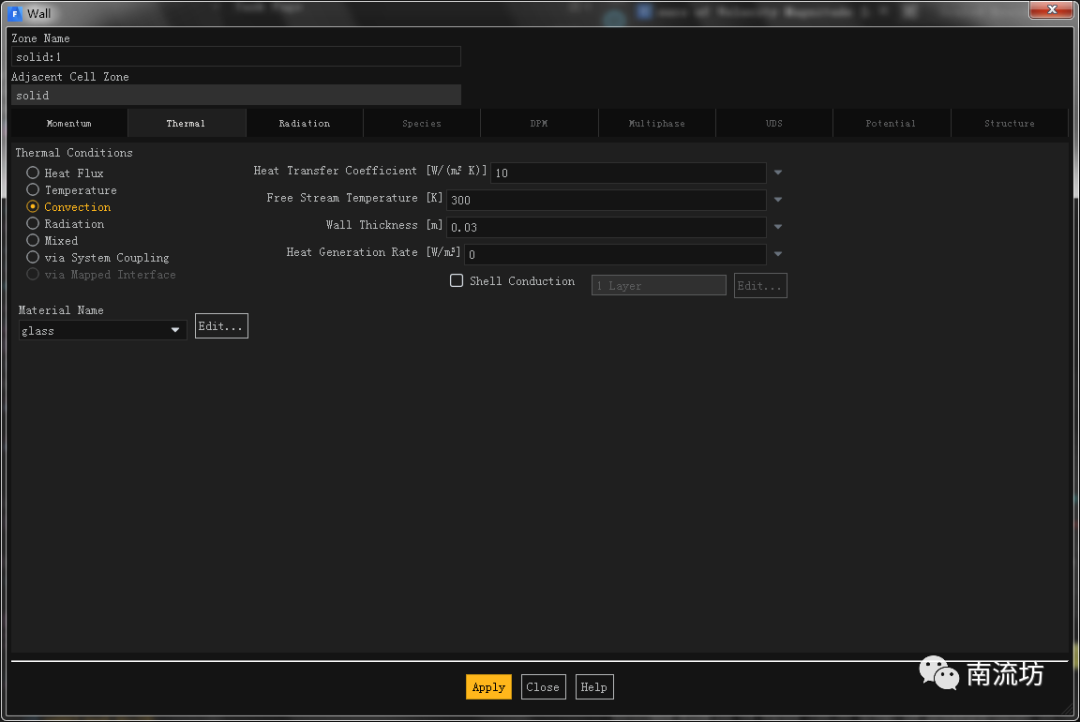Open the Material Name glass dropdown
Image resolution: width=1080 pixels, height=722 pixels.
(x=102, y=331)
